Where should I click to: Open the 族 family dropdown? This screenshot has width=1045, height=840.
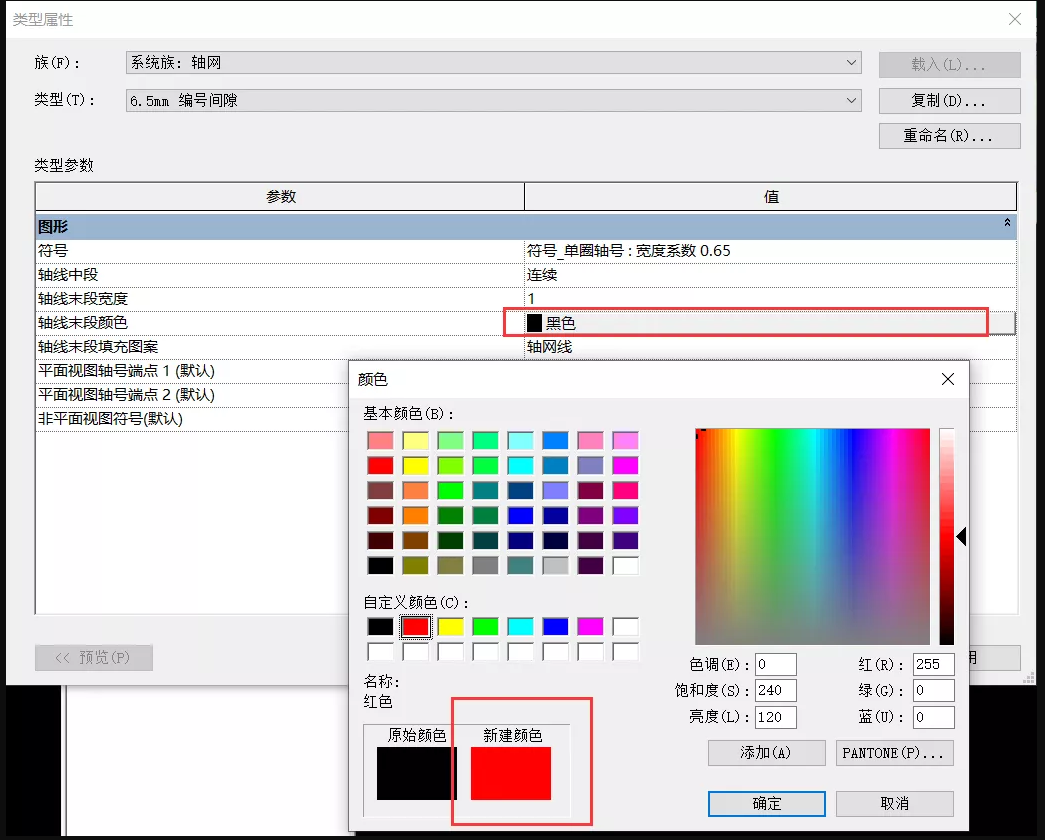493,63
